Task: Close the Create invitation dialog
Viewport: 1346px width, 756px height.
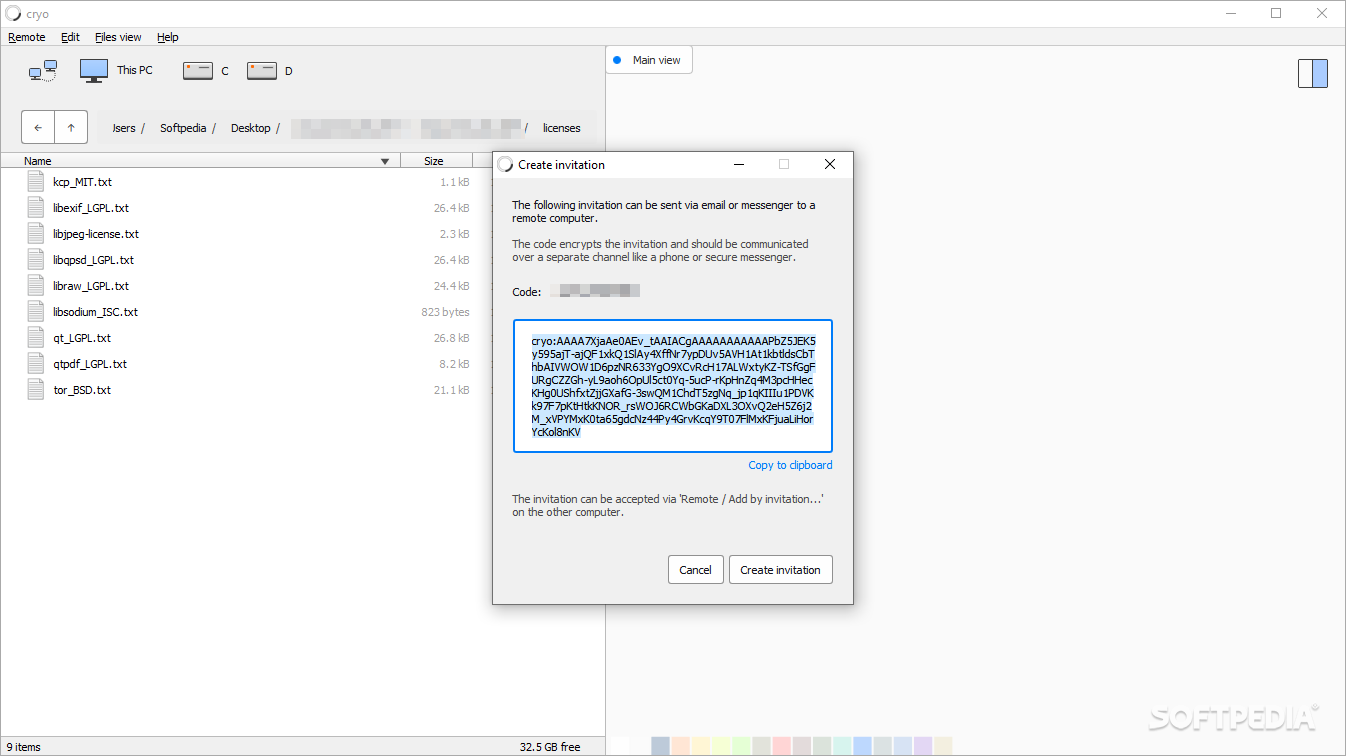Action: pyautogui.click(x=829, y=164)
